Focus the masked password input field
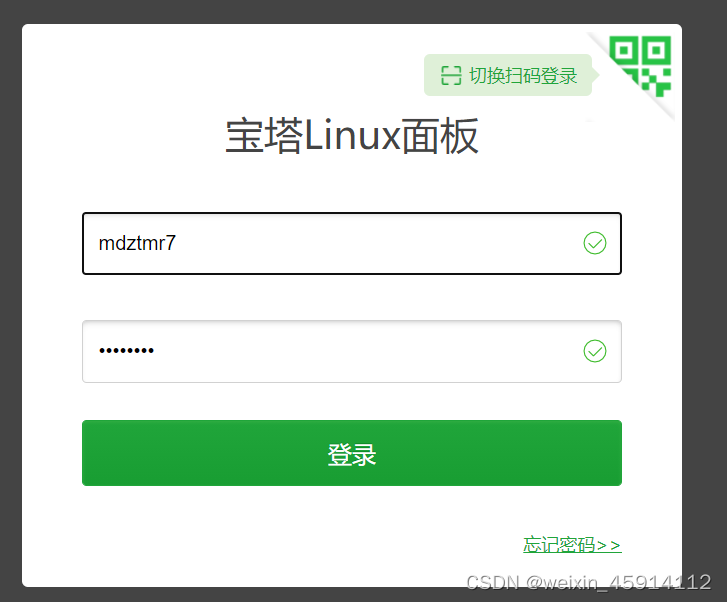This screenshot has height=602, width=727. click(x=352, y=352)
